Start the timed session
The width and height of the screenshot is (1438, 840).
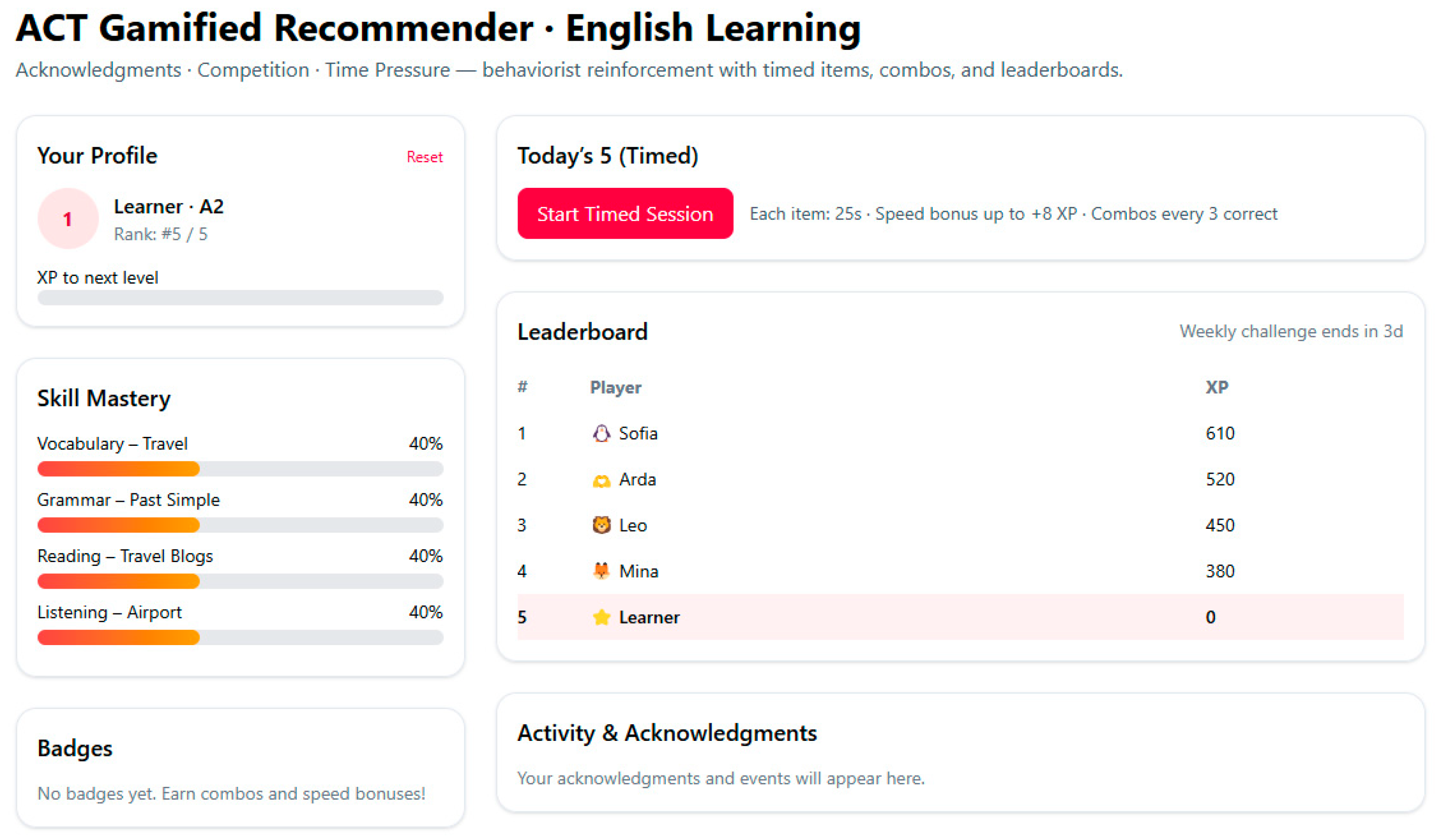(x=625, y=213)
